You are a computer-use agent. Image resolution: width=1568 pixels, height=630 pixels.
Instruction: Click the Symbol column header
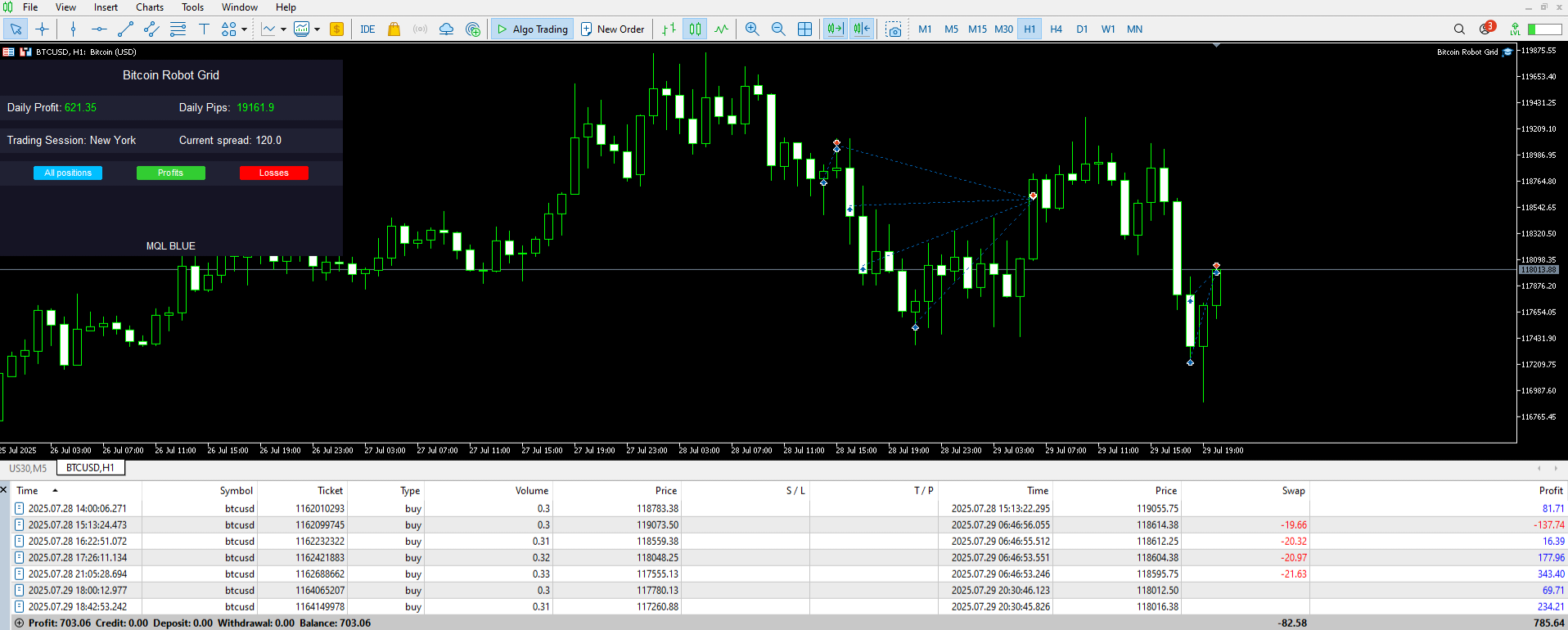(x=237, y=491)
